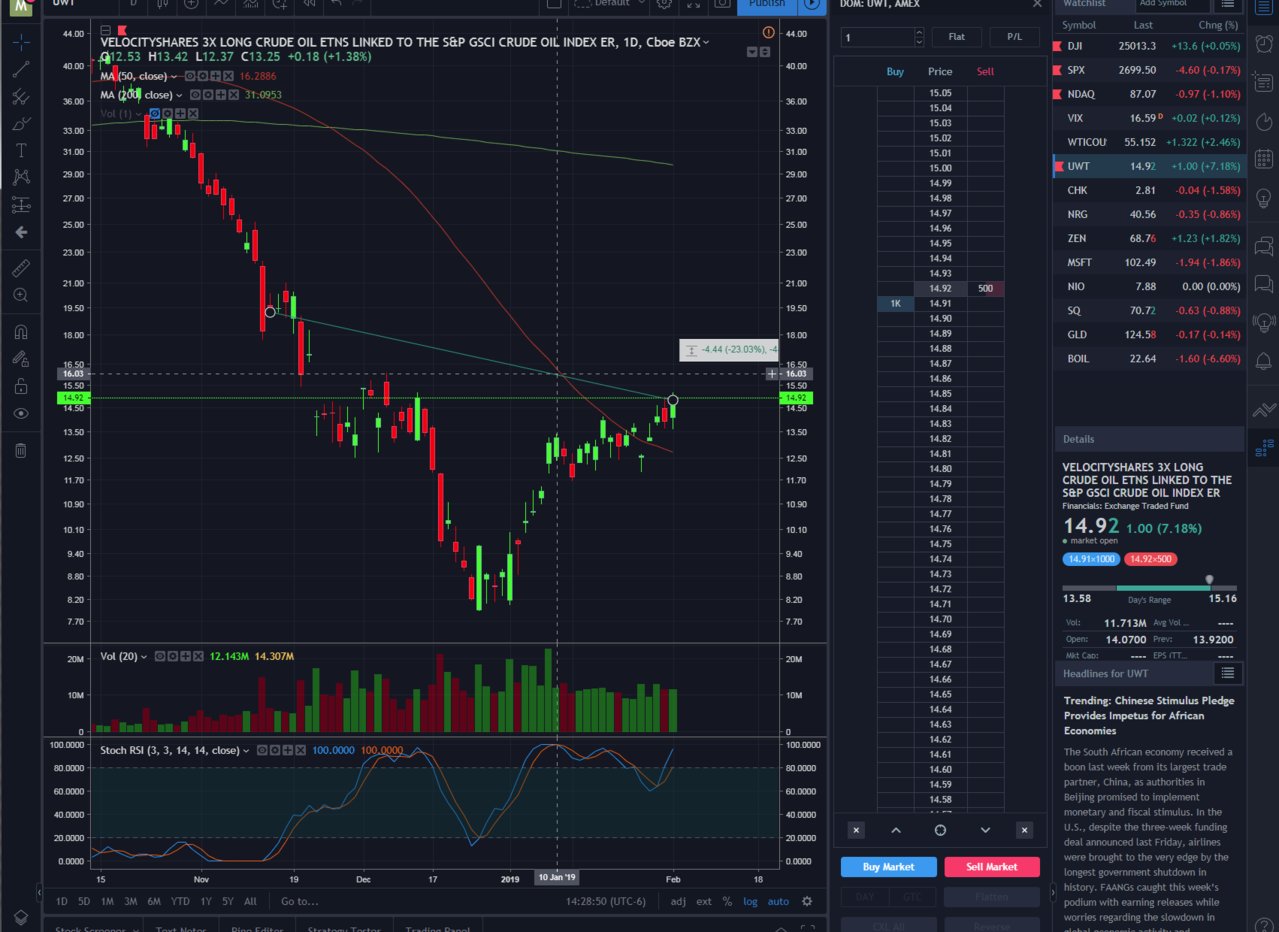
Task: Expand the chart symbol title dropdown
Action: tap(706, 42)
